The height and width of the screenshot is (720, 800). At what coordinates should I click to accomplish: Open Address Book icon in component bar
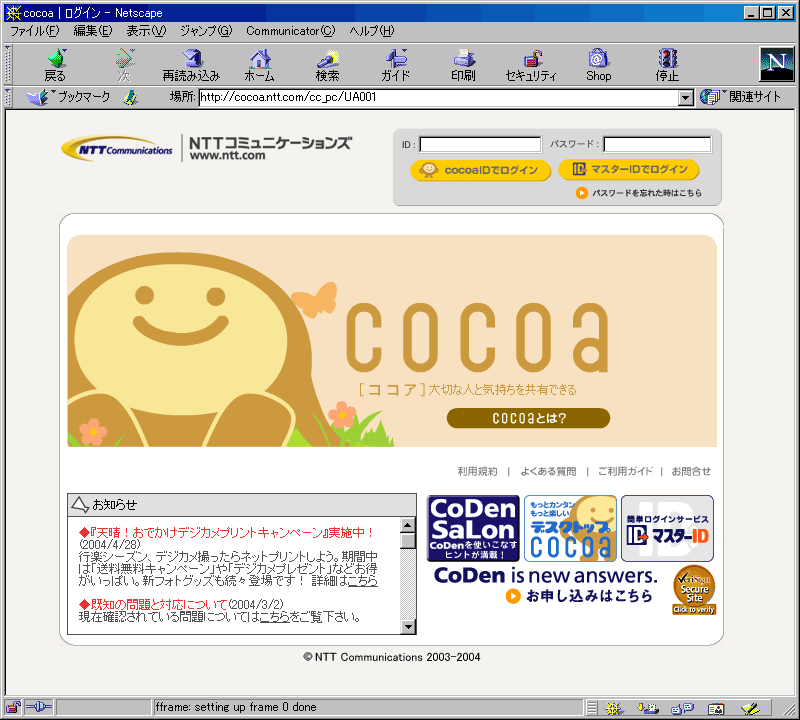tap(716, 708)
